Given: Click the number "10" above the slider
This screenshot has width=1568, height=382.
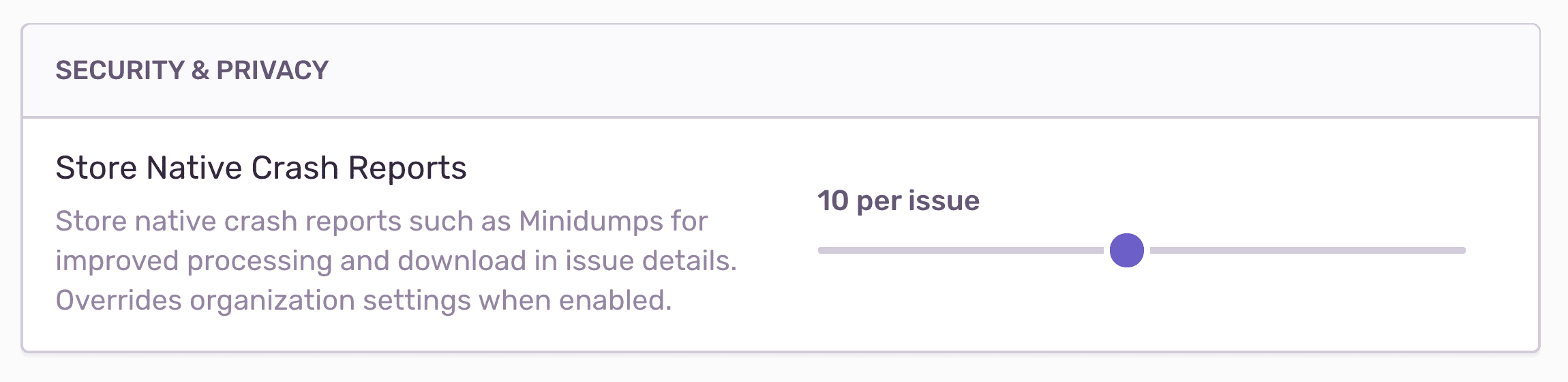Looking at the screenshot, I should (x=832, y=201).
